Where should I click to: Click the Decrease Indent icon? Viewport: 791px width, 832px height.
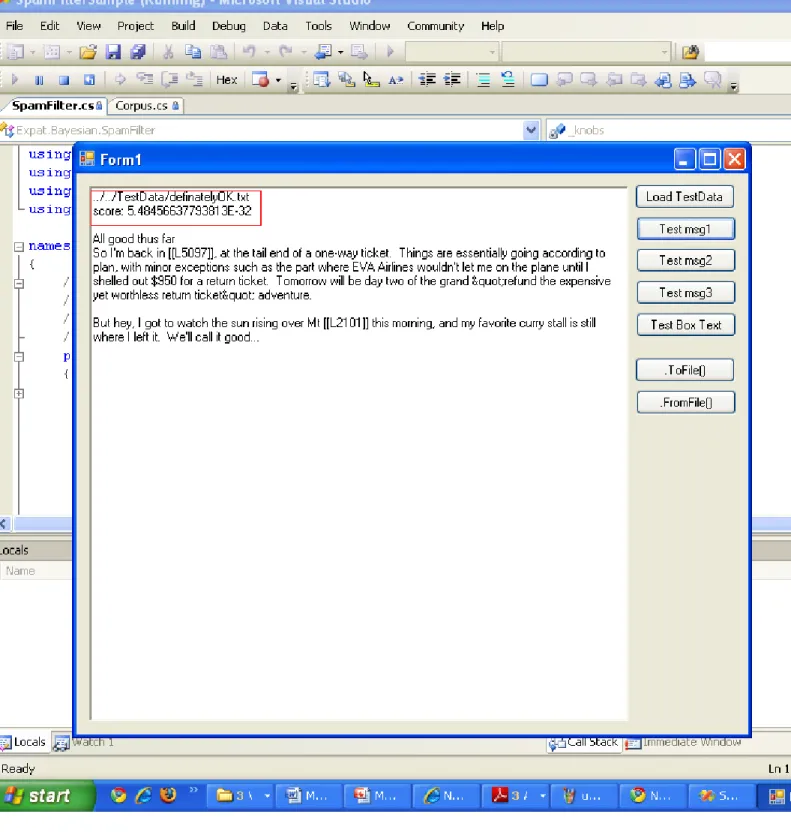(x=427, y=80)
